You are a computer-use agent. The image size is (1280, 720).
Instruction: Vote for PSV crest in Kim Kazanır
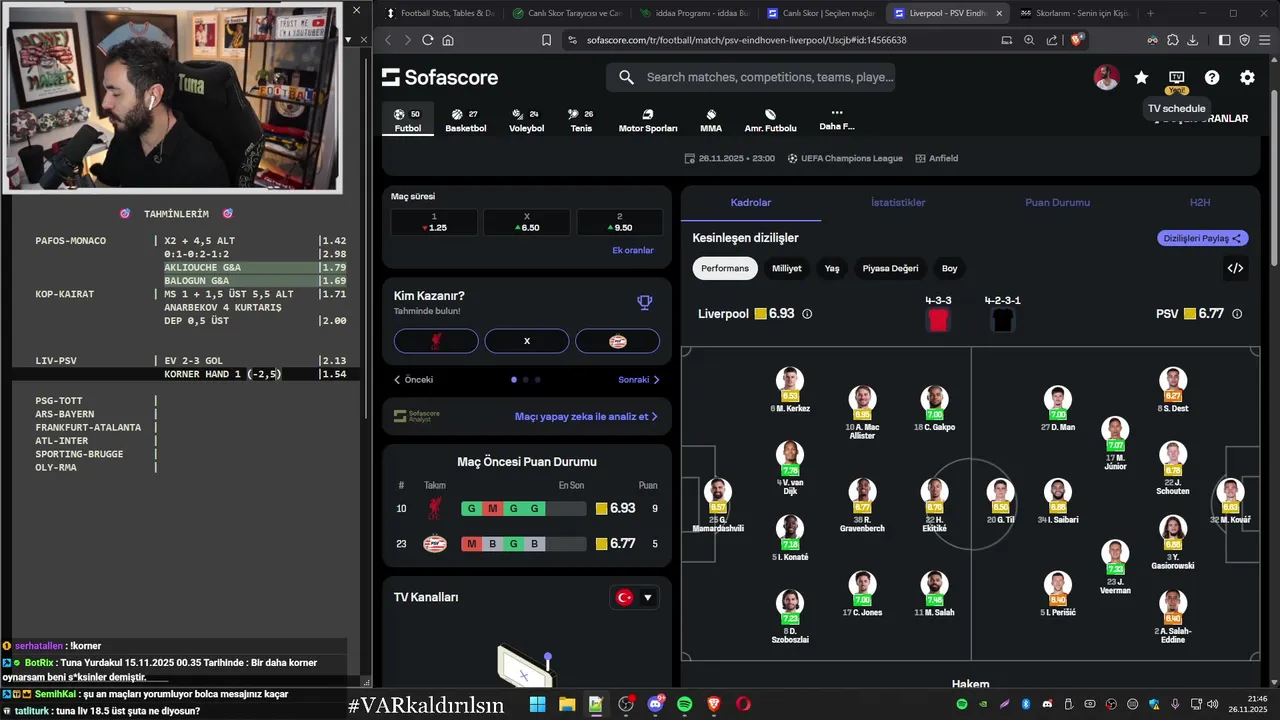coord(617,341)
